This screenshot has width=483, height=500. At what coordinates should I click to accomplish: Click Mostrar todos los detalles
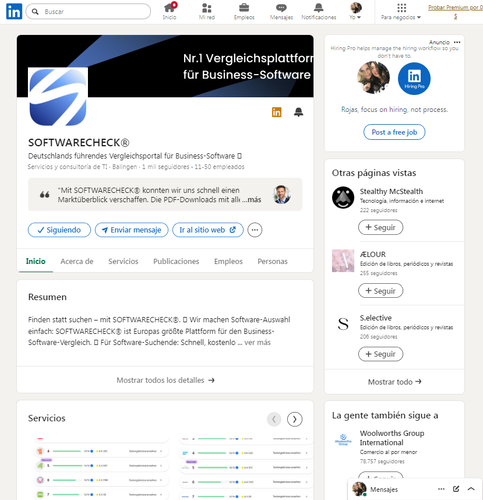pos(165,380)
